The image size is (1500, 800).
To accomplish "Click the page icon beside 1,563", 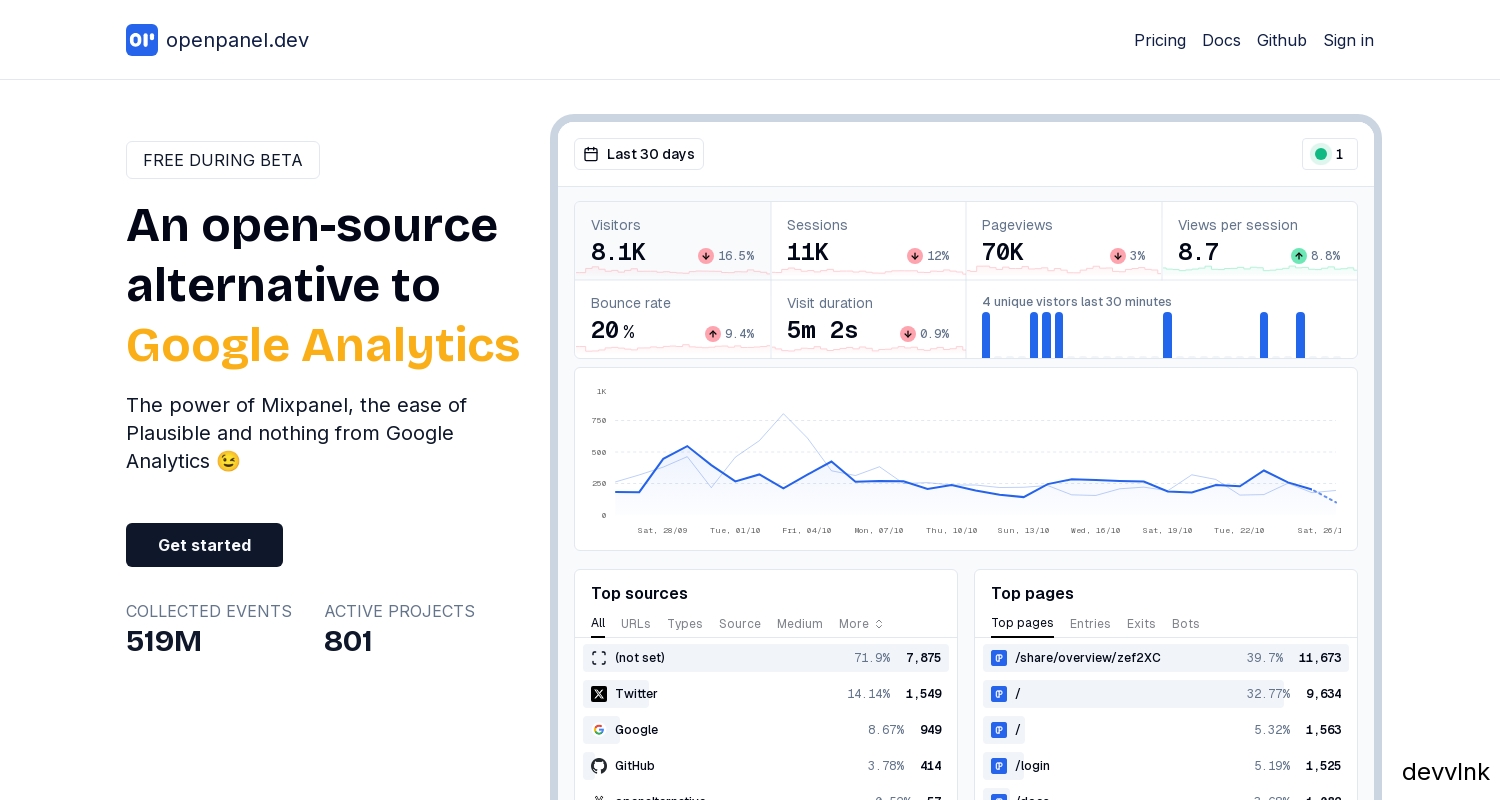I will [999, 730].
